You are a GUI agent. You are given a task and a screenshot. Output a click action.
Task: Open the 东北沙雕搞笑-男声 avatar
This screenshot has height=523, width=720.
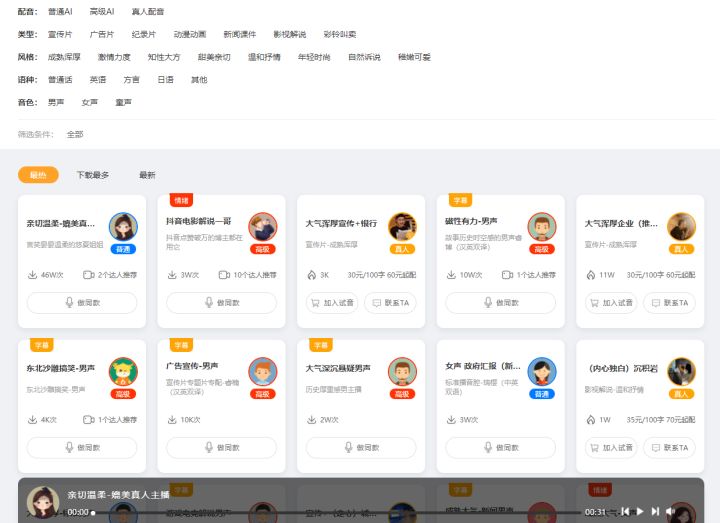coord(123,371)
